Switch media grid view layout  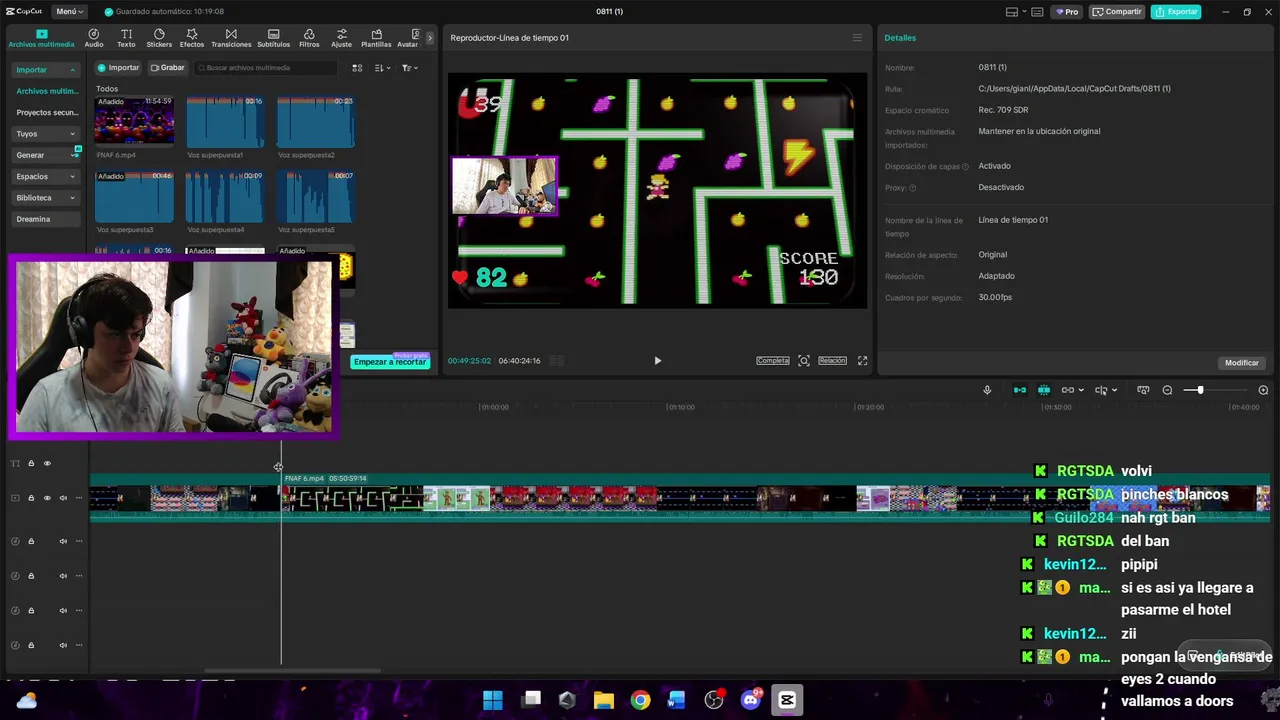tap(357, 68)
